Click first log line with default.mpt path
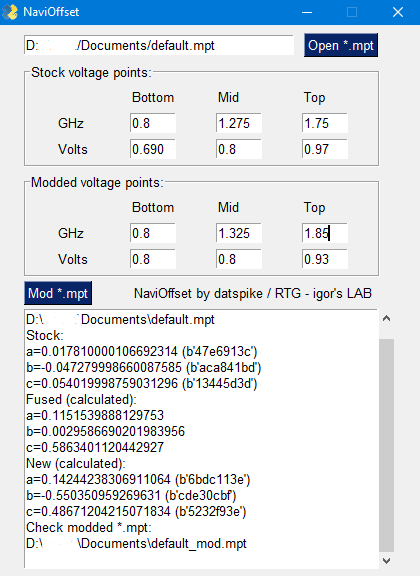This screenshot has height=576, width=420. [x=120, y=320]
